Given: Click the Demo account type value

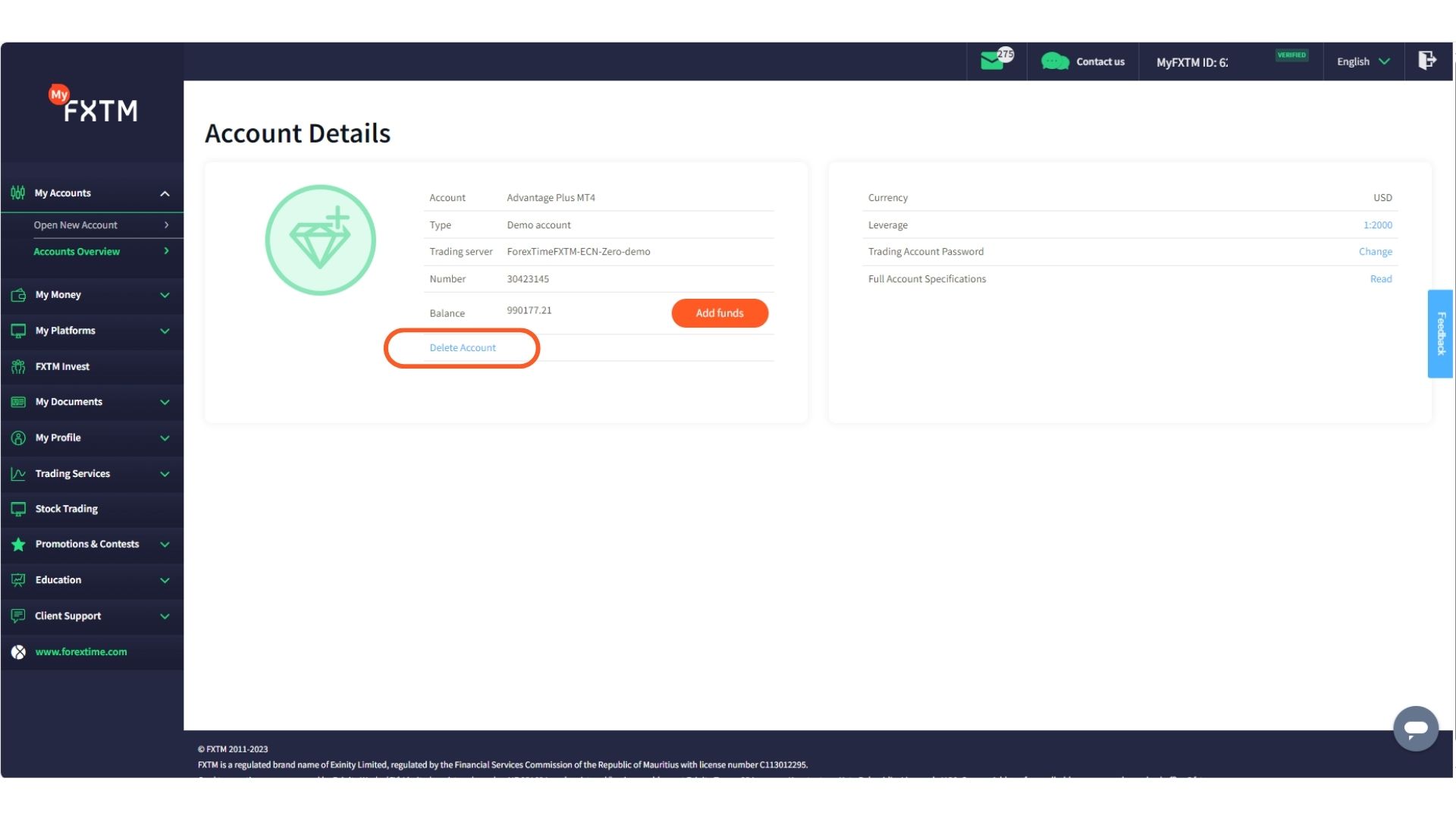Looking at the screenshot, I should pos(538,225).
